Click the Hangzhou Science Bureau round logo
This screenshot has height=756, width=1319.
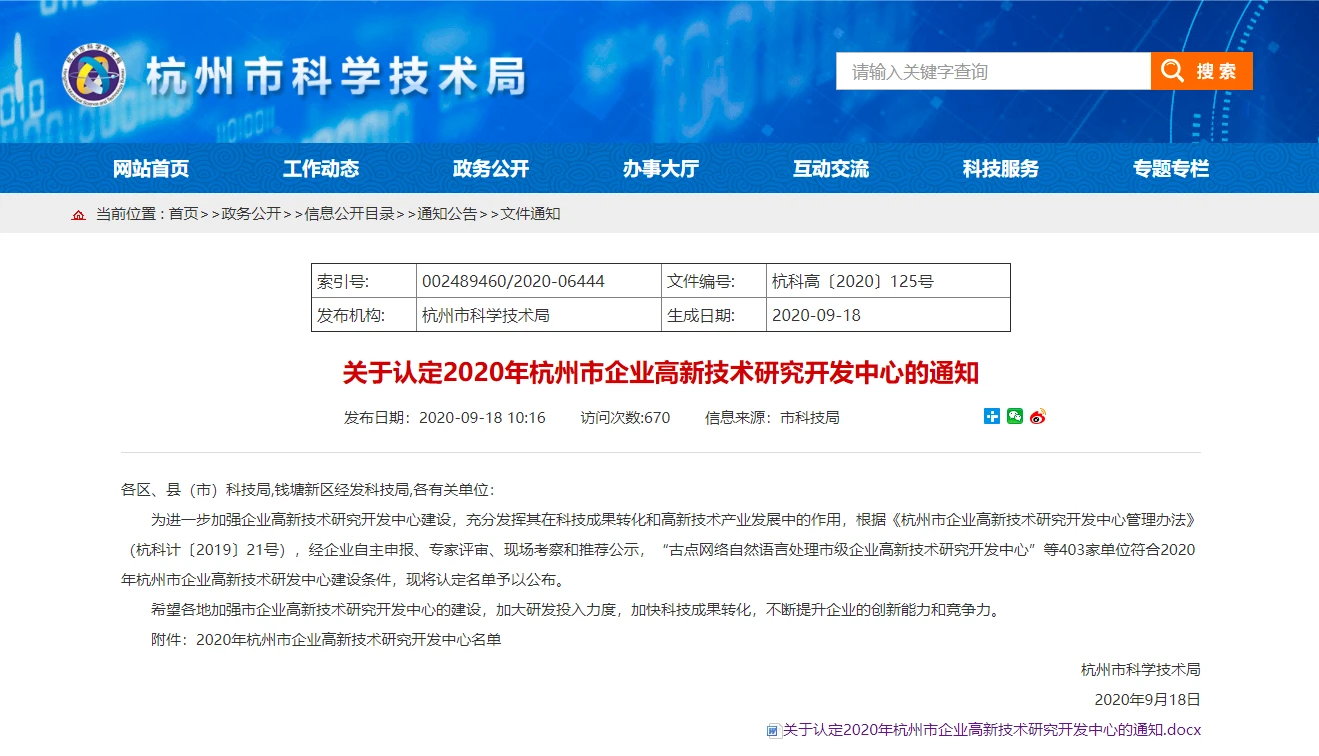point(94,75)
